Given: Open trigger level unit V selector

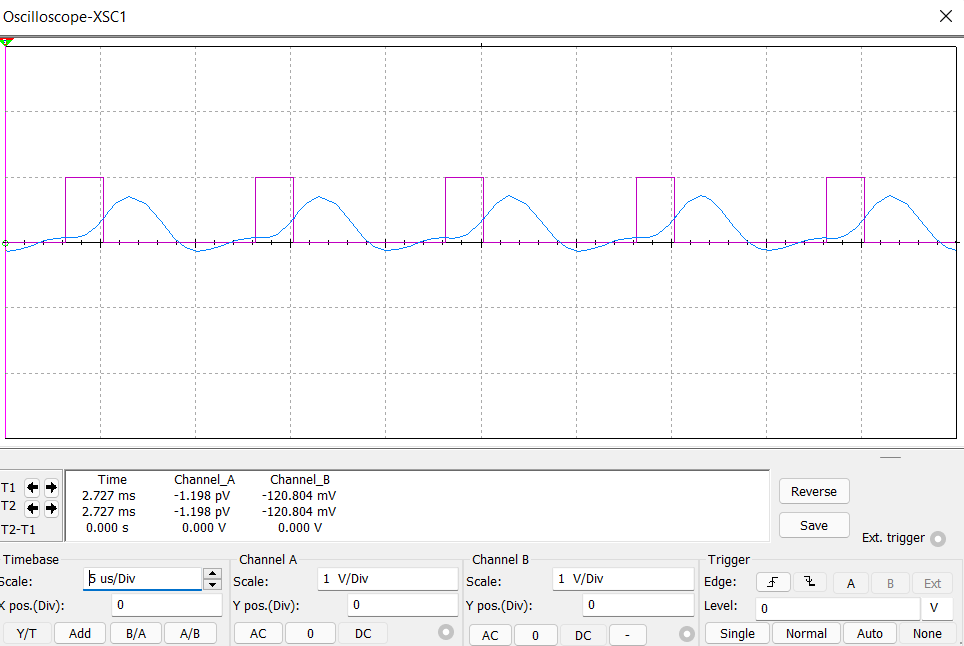Looking at the screenshot, I should (937, 609).
